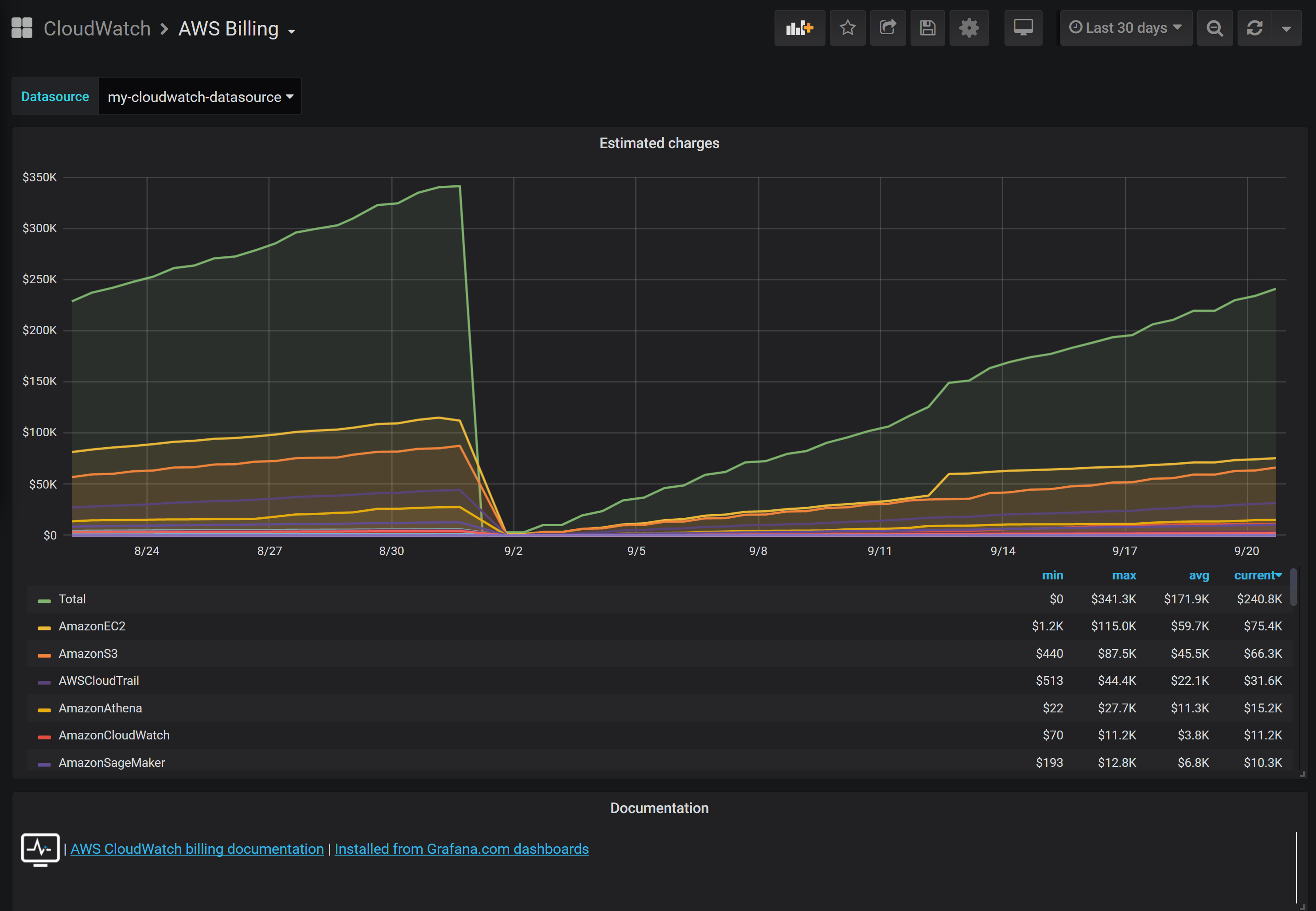Refresh the dashboard data
This screenshot has width=1316, height=911.
[x=1254, y=28]
